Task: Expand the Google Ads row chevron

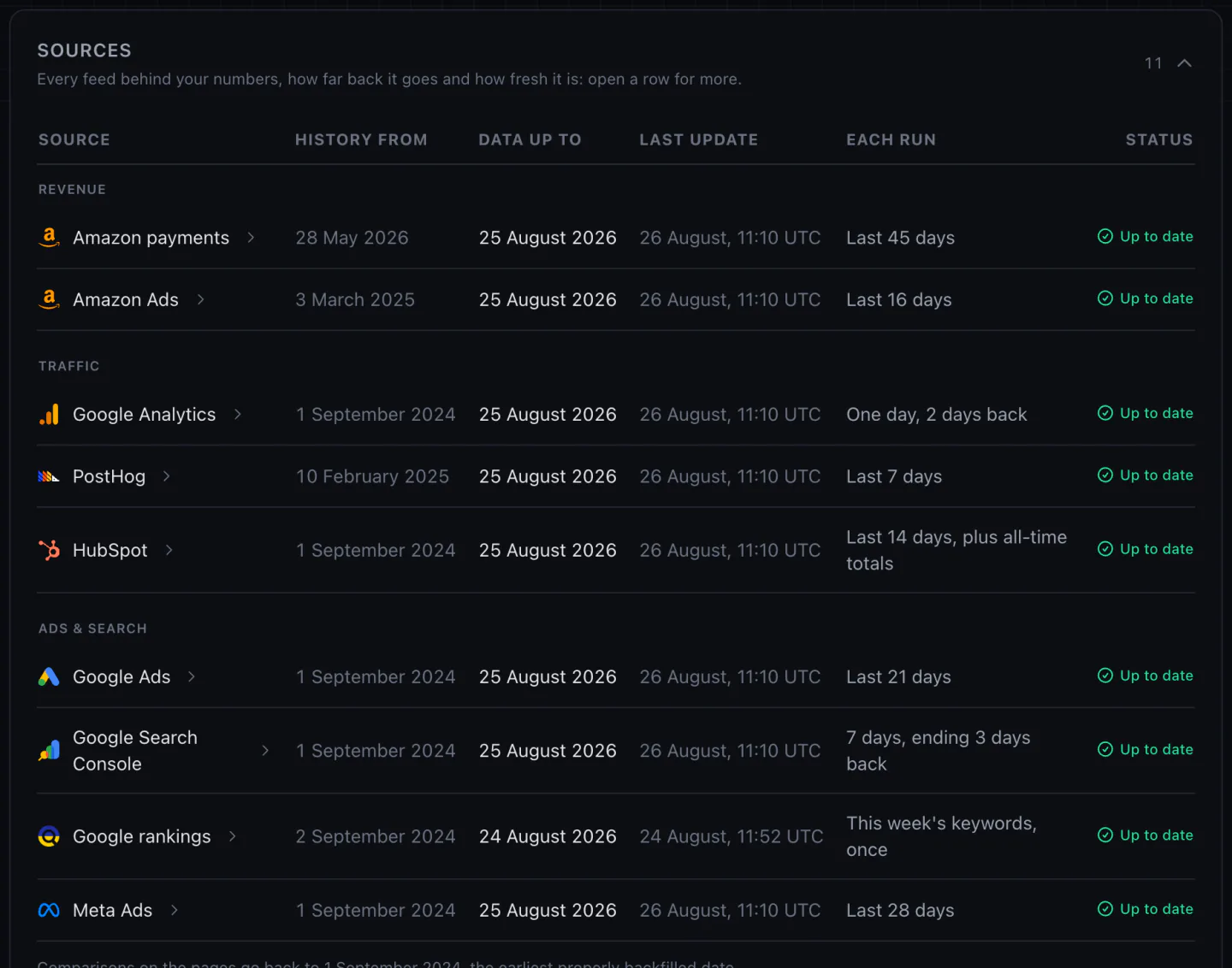Action: pos(191,677)
